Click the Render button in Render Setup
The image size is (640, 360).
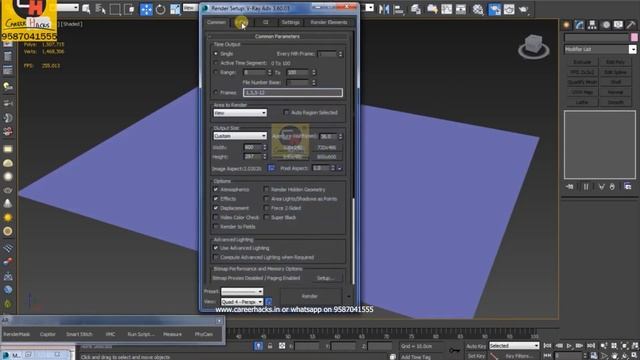pos(309,296)
